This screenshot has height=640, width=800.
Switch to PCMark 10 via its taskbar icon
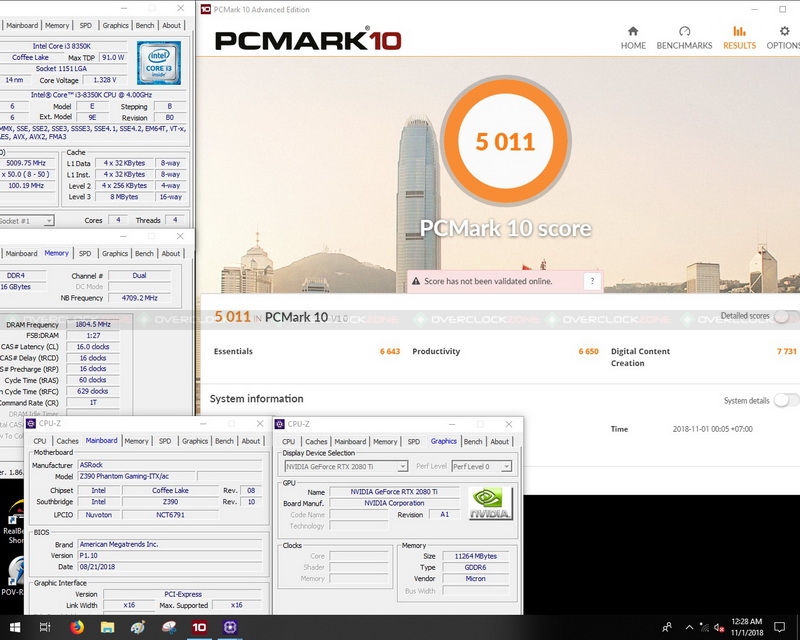click(x=199, y=627)
